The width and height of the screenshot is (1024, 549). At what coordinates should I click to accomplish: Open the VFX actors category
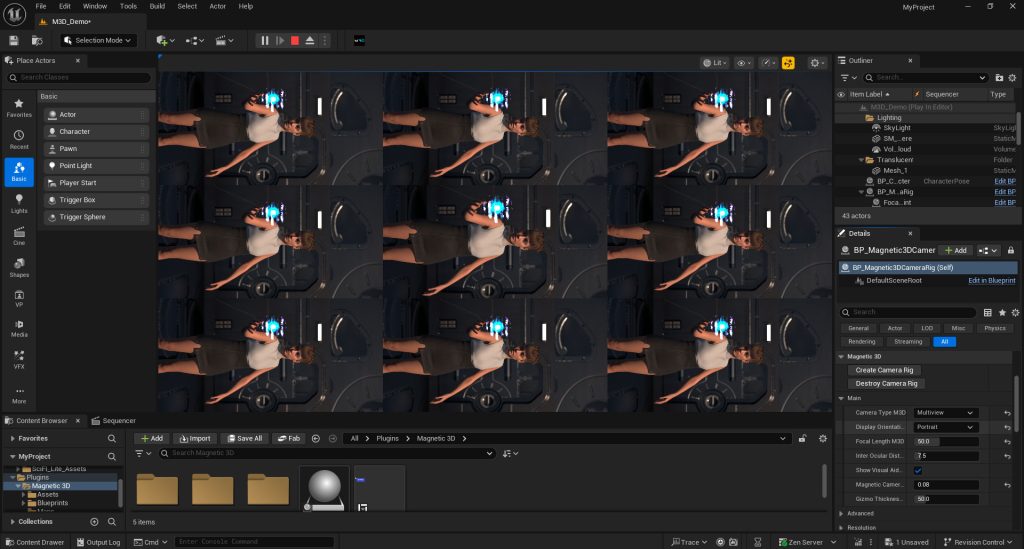tap(19, 358)
